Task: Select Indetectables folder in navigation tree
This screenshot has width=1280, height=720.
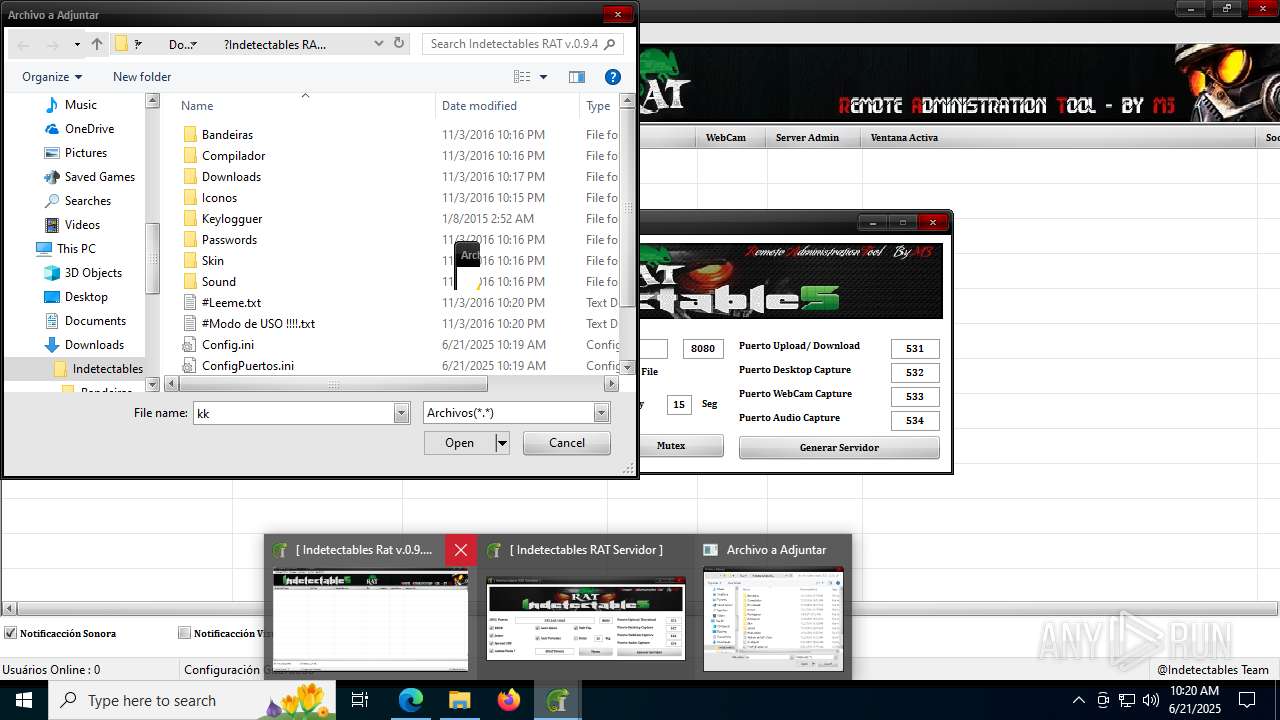Action: [x=107, y=368]
